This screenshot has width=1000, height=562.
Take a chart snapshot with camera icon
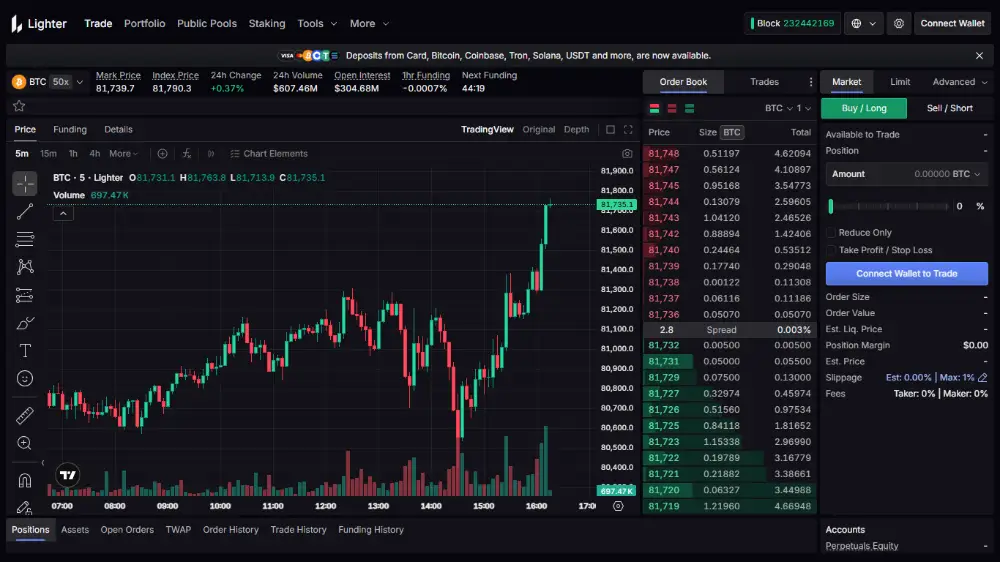(627, 154)
